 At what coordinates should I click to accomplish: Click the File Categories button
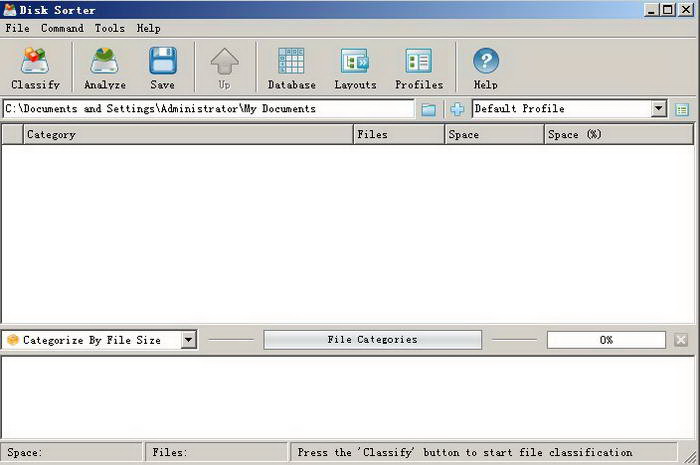[372, 340]
